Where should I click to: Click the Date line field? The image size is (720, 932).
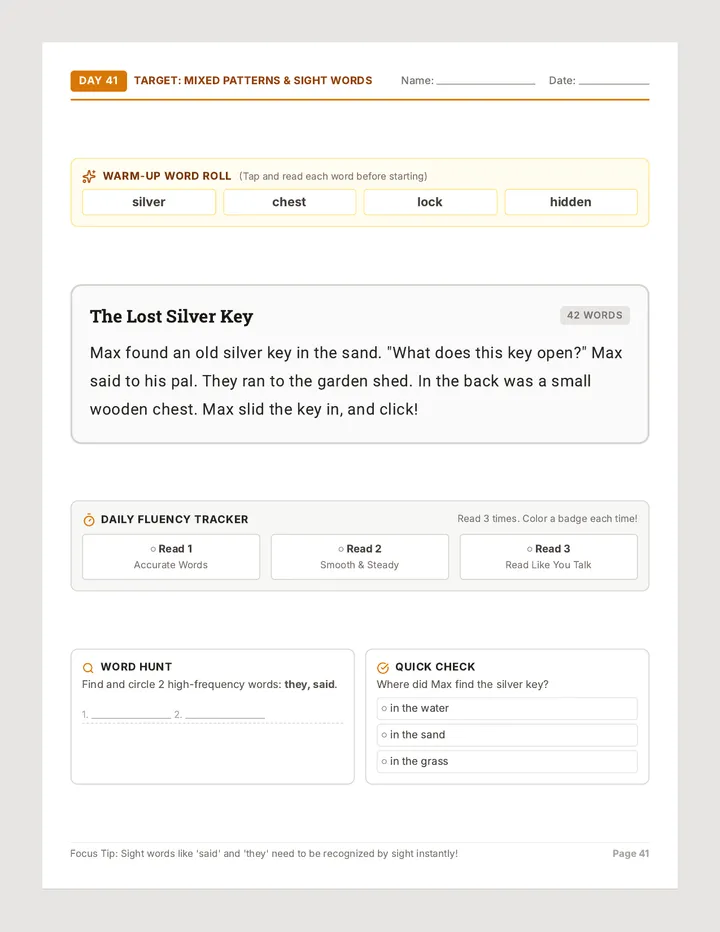point(614,81)
